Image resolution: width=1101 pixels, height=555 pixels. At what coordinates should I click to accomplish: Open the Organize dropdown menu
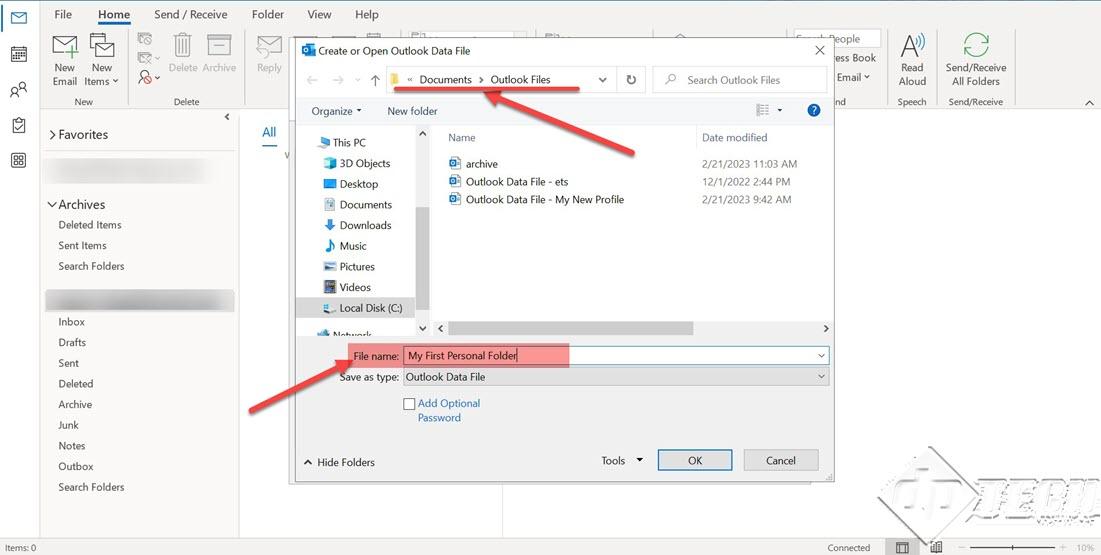(x=336, y=111)
